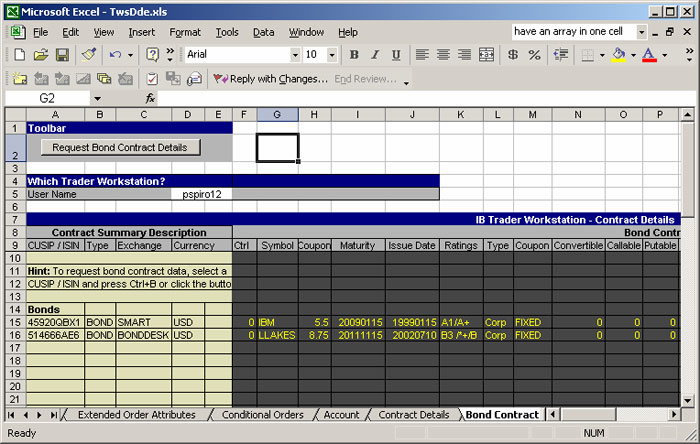700x444 pixels.
Task: Click in the formula bar input
Action: (426, 99)
